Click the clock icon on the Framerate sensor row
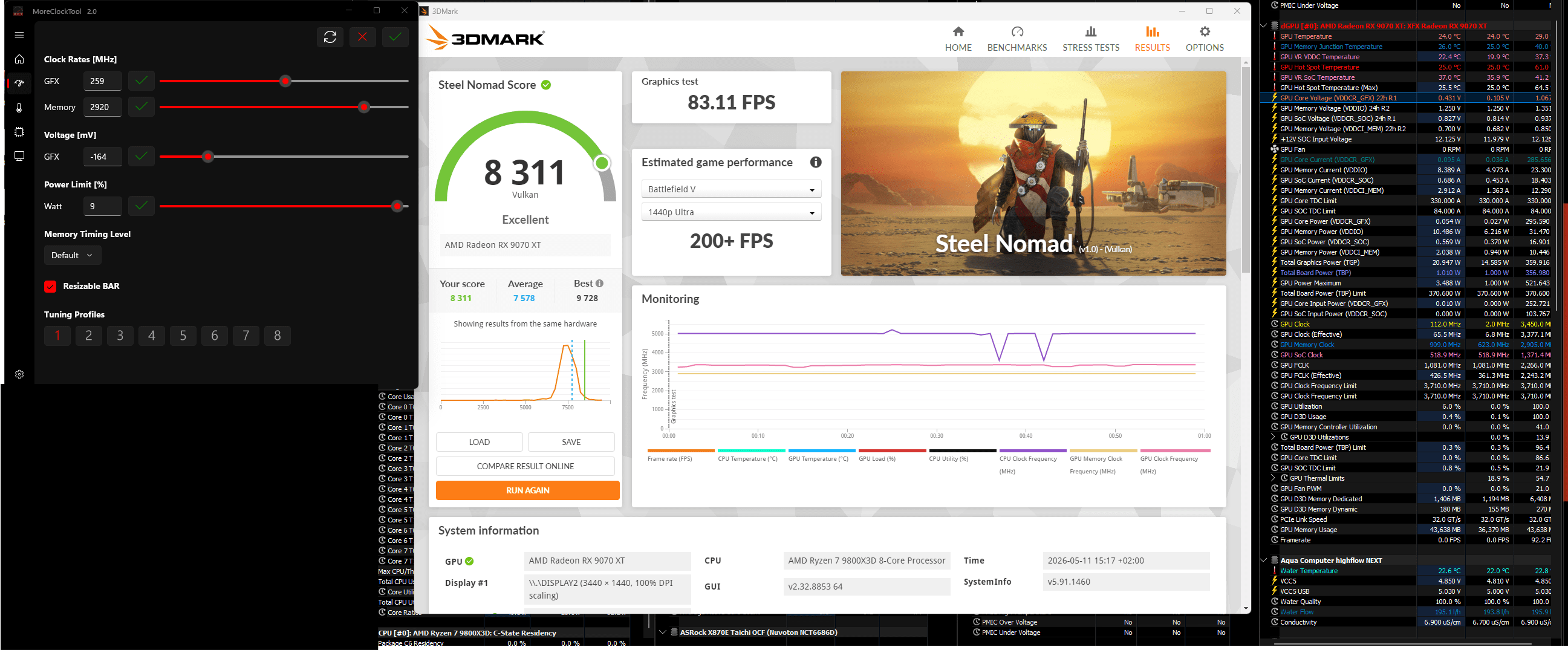Image resolution: width=1568 pixels, height=650 pixels. [1274, 540]
